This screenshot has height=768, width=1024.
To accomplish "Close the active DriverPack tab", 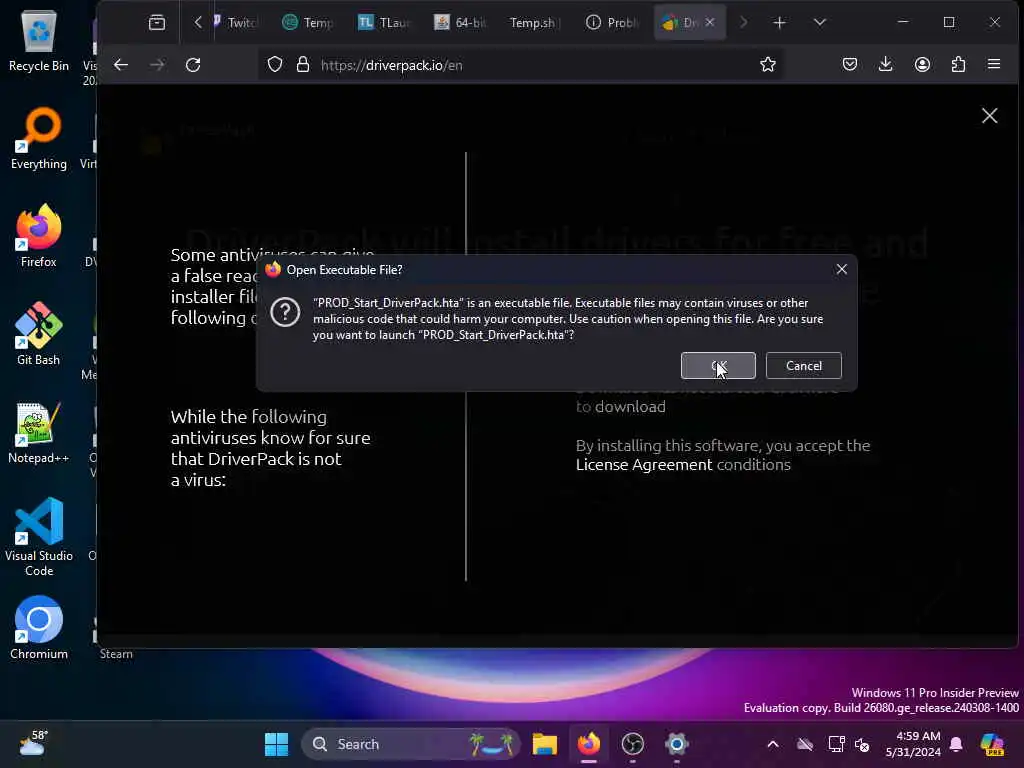I will 710,23.
